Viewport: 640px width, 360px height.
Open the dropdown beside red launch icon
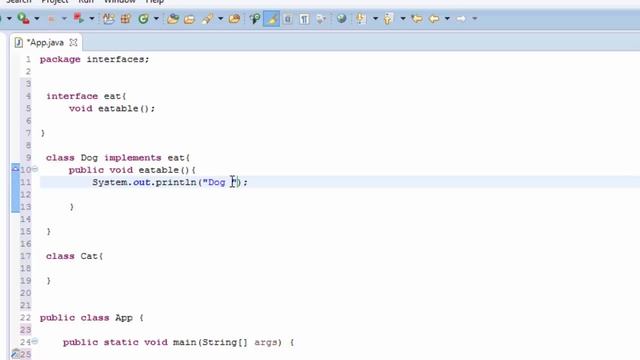tap(91, 18)
